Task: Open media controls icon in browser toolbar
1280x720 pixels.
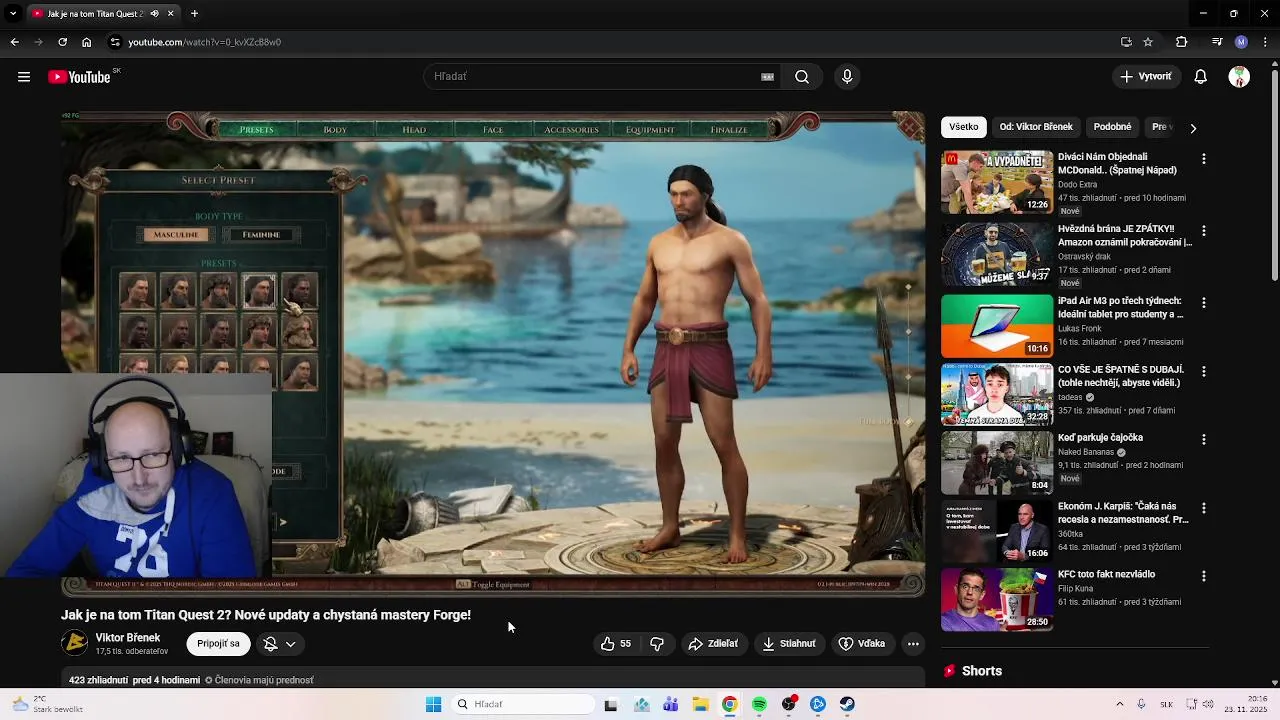Action: (x=1217, y=42)
